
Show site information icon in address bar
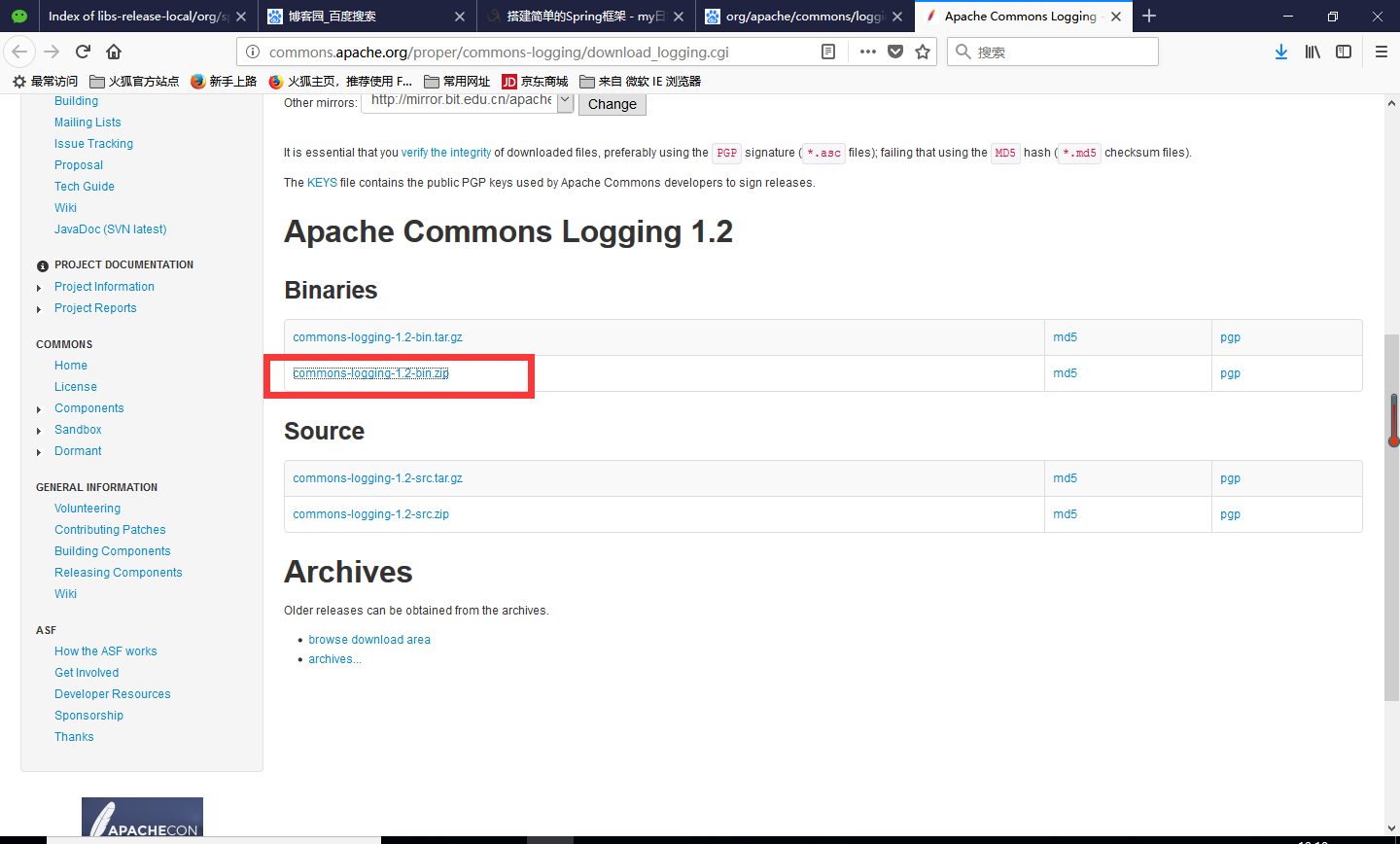click(x=252, y=52)
